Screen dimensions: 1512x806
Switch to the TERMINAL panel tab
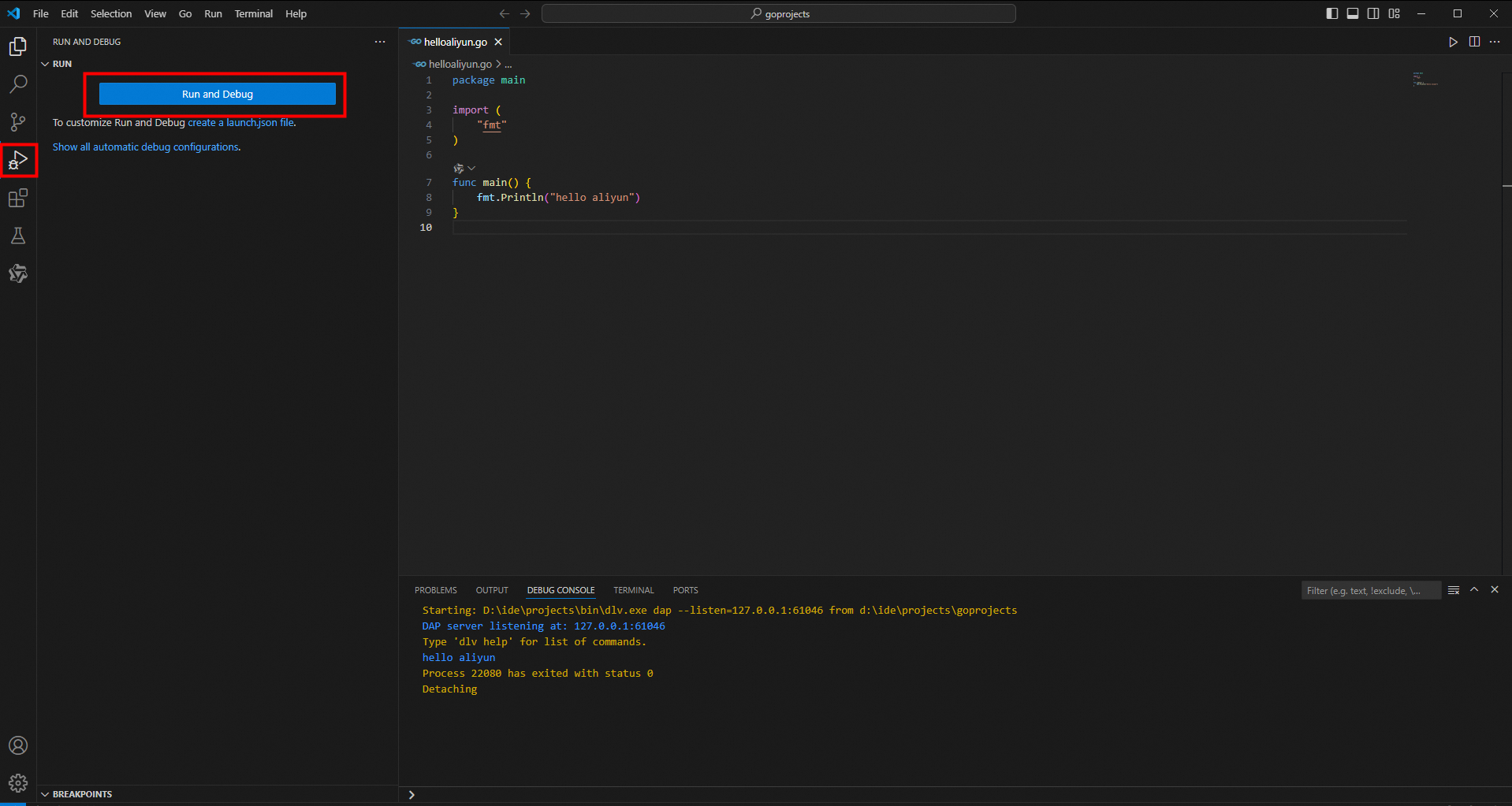point(634,590)
